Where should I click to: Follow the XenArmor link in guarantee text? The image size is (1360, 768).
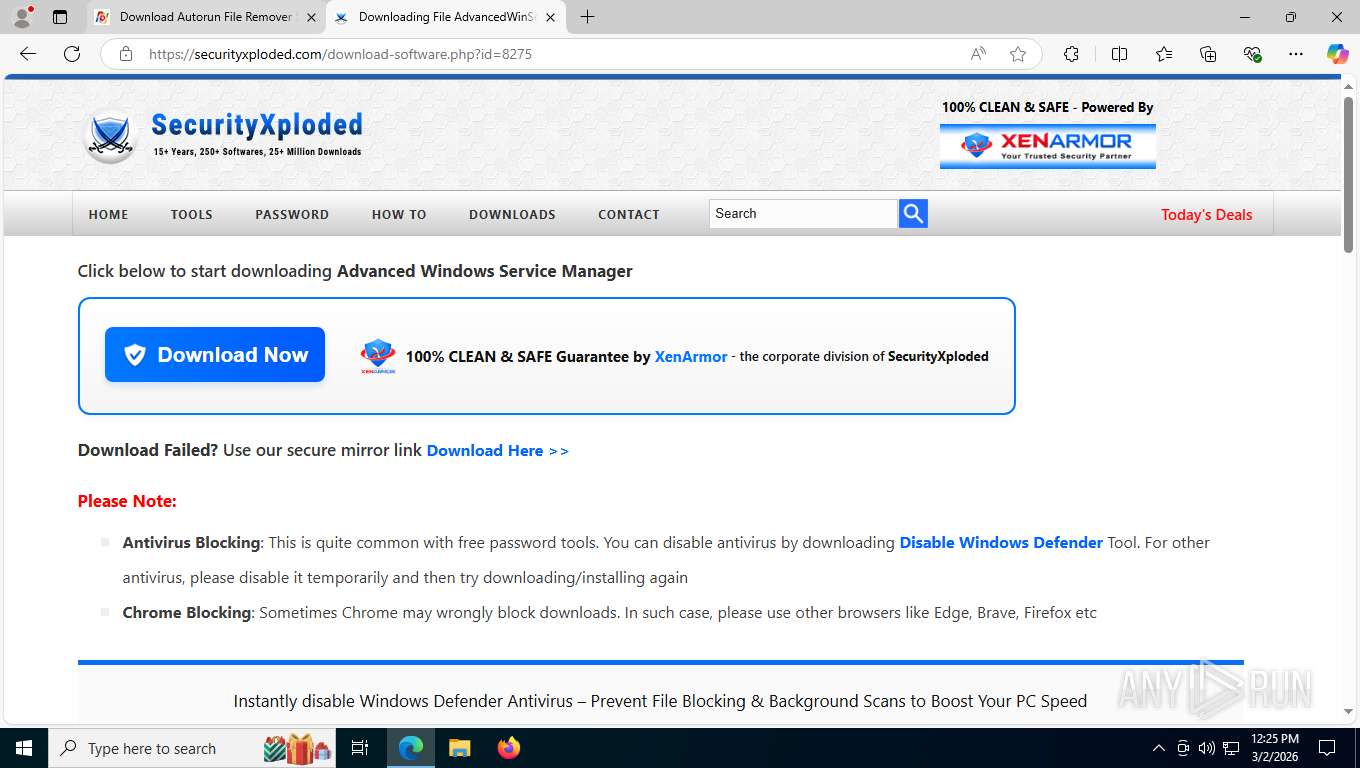point(691,356)
